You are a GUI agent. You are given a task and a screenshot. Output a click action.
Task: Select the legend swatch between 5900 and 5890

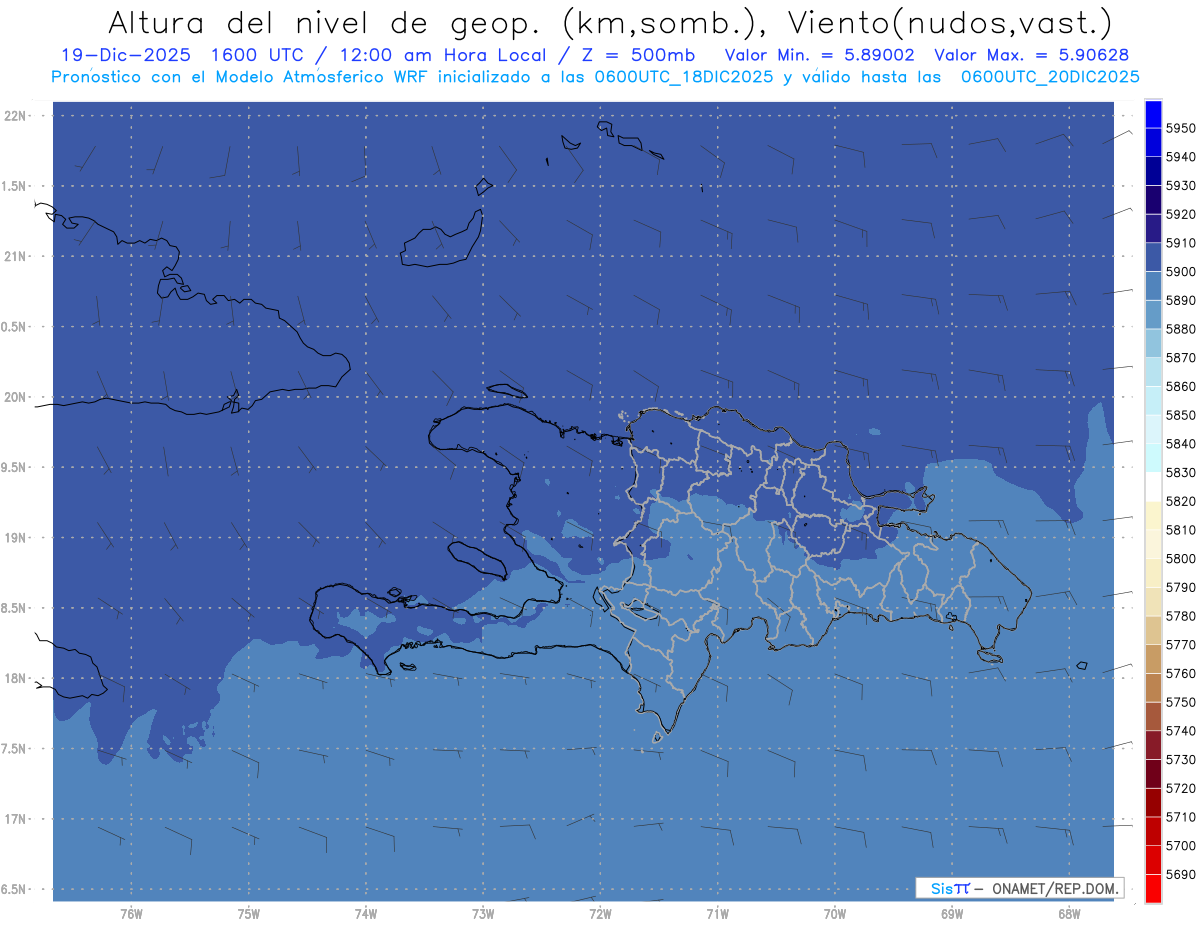point(1153,286)
